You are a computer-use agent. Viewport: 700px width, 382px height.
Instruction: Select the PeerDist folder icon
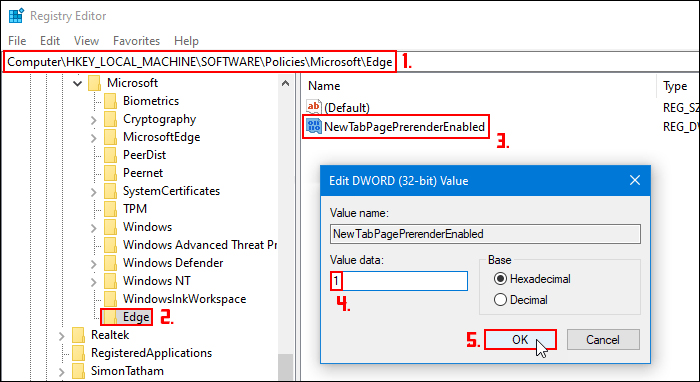pyautogui.click(x=110, y=155)
